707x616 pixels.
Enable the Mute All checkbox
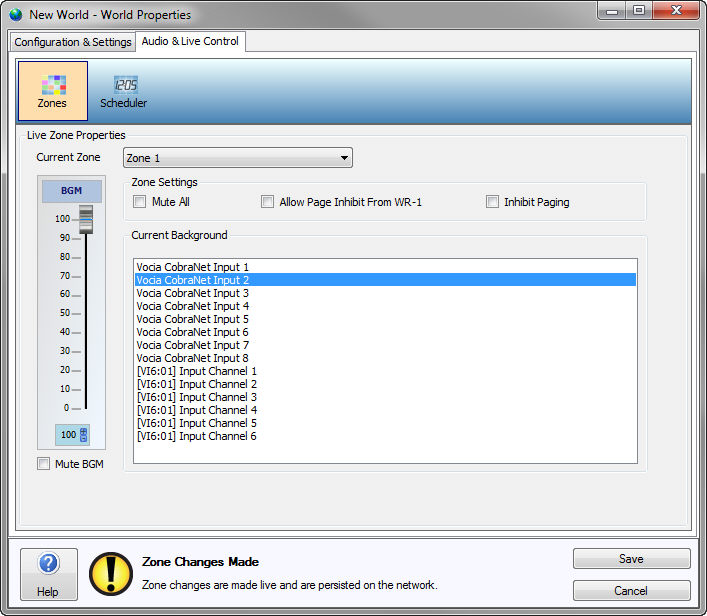(140, 202)
